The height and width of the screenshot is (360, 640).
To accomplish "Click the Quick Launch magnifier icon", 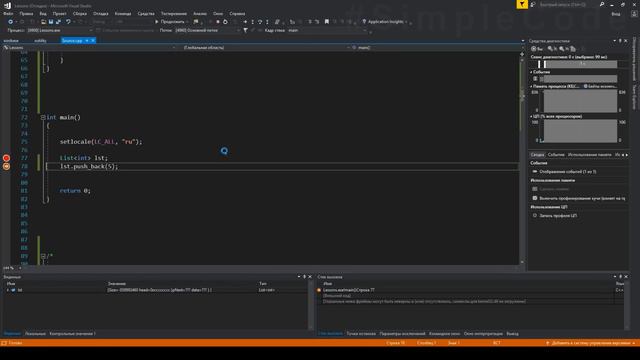I will pos(602,4).
